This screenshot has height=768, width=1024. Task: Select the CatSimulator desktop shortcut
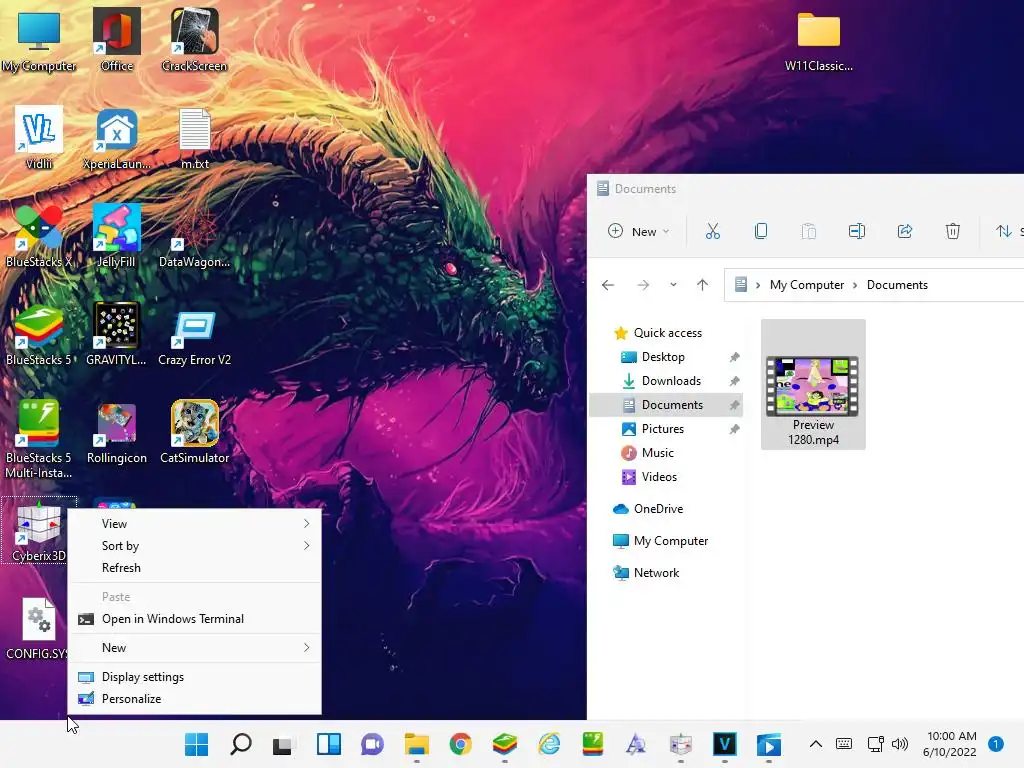[195, 432]
